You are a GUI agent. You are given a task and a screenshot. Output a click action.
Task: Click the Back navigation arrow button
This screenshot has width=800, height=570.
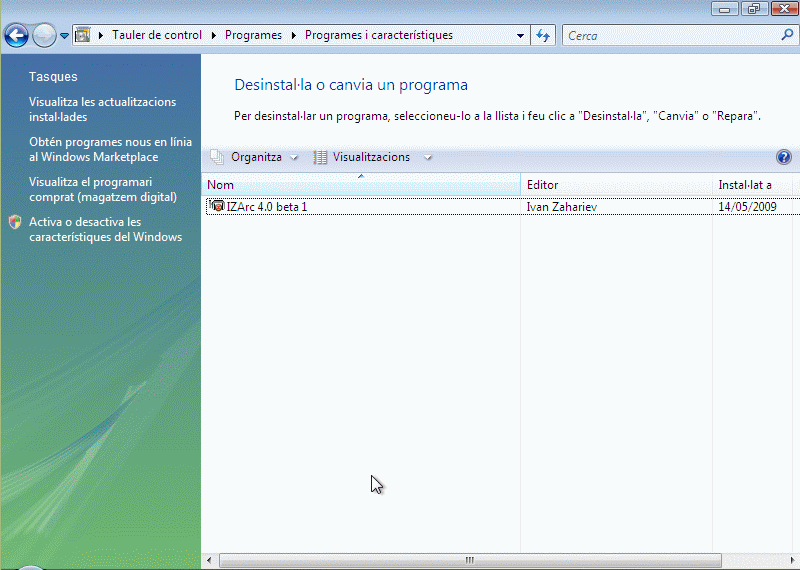[16, 36]
